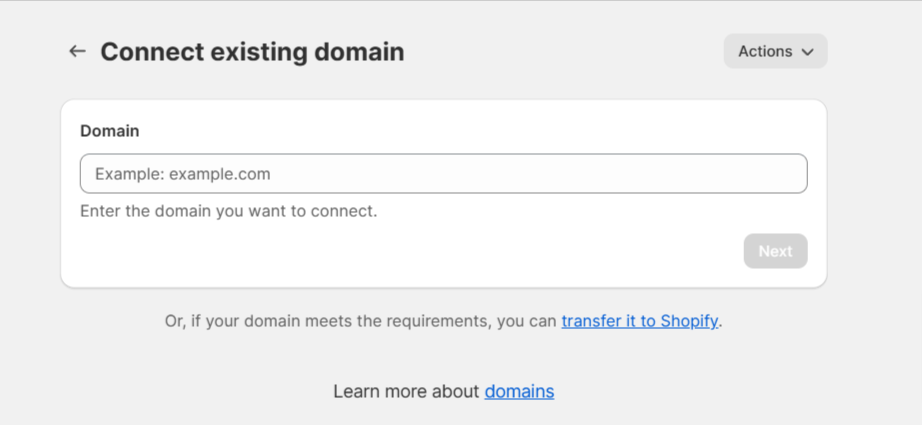Expand Actions using its down arrow

click(808, 52)
